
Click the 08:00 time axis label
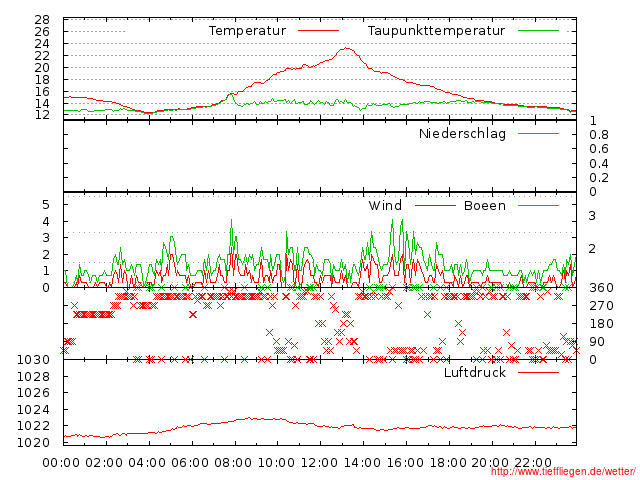(x=233, y=463)
